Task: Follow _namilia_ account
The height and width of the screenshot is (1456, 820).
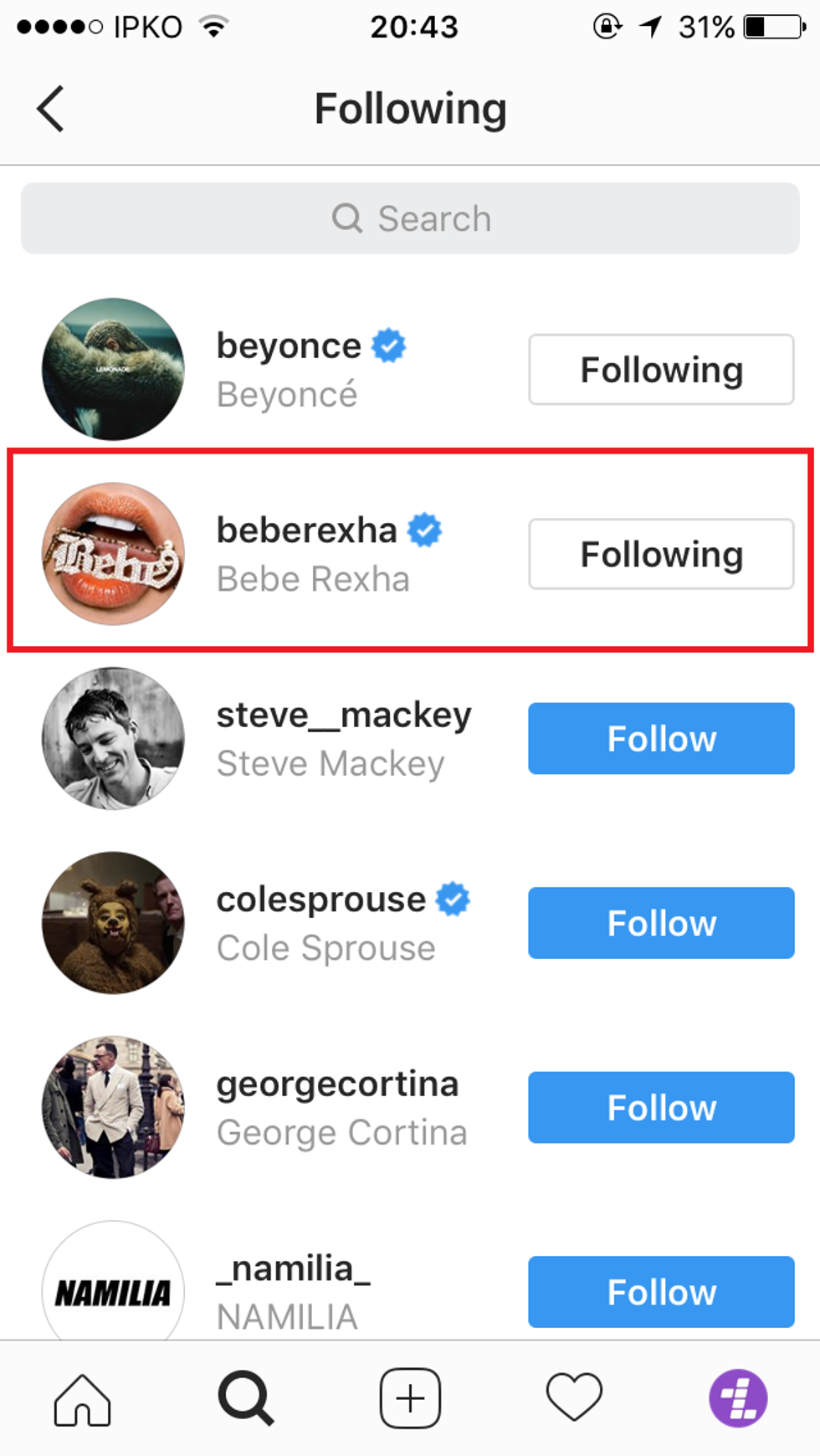Action: coord(661,1292)
